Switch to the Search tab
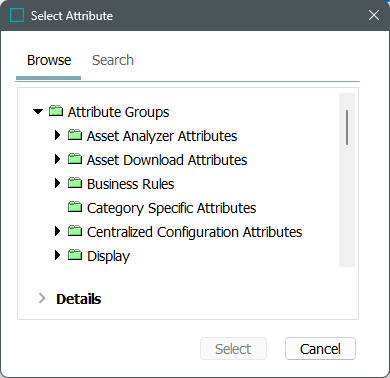The image size is (390, 378). [x=113, y=60]
